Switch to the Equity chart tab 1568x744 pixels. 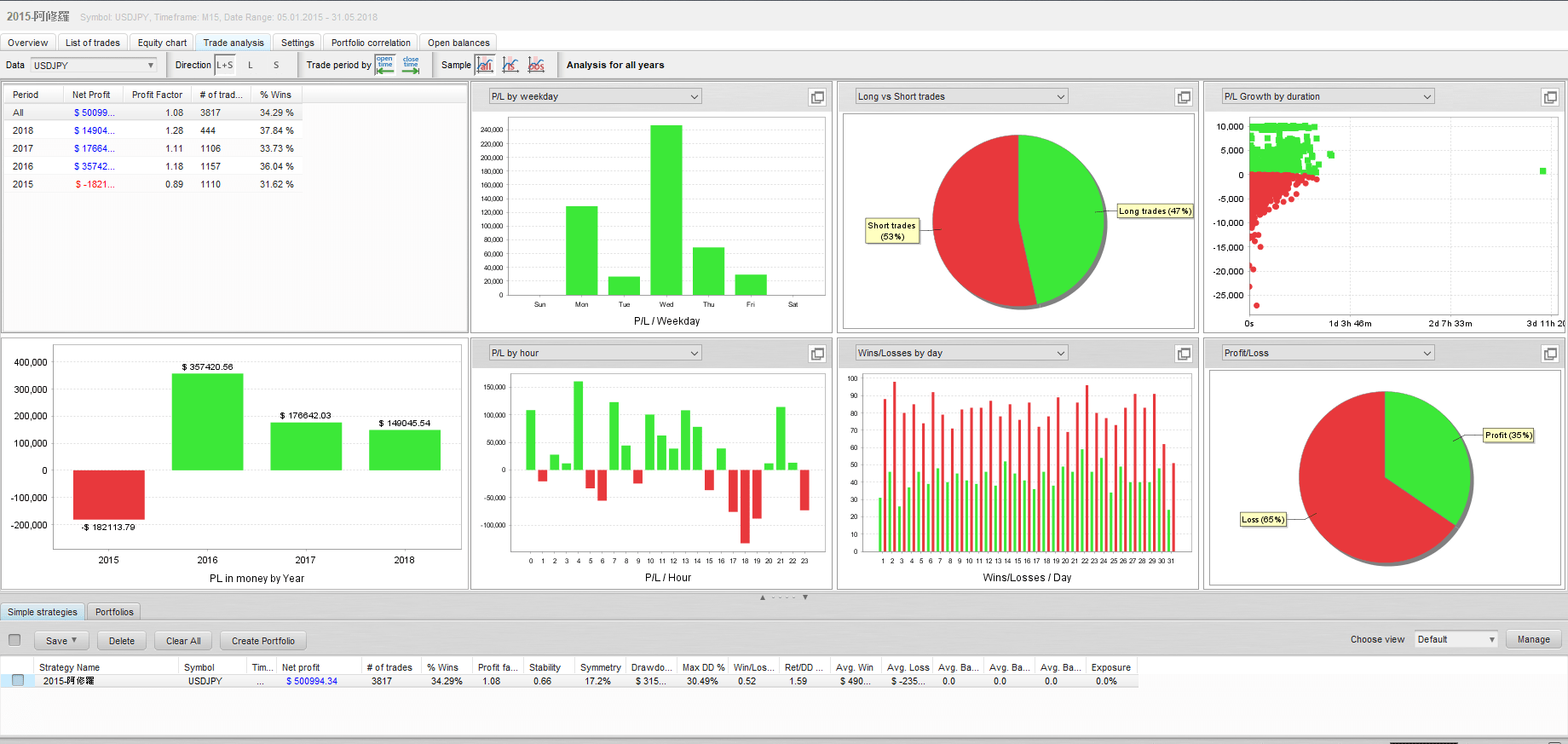pyautogui.click(x=162, y=43)
